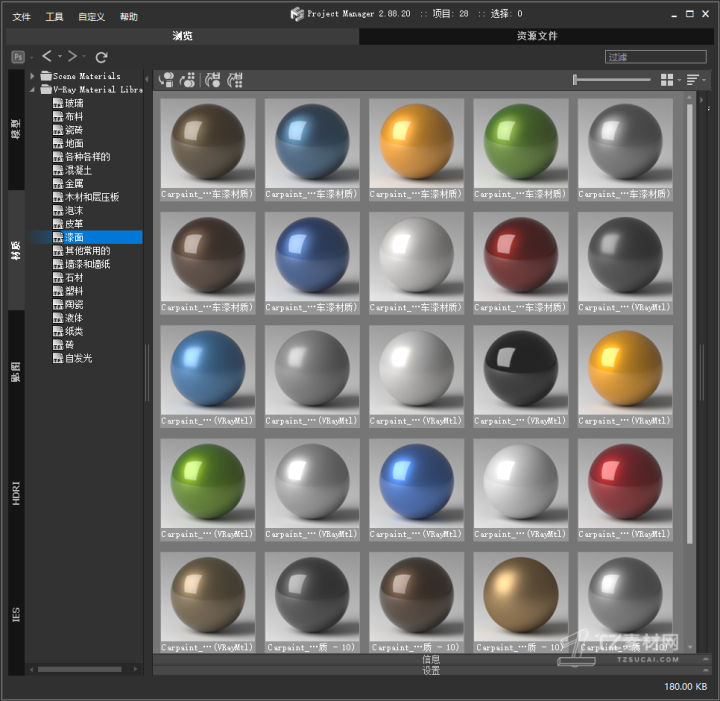Select the 液体 library
Image resolution: width=720 pixels, height=701 pixels.
click(x=68, y=318)
